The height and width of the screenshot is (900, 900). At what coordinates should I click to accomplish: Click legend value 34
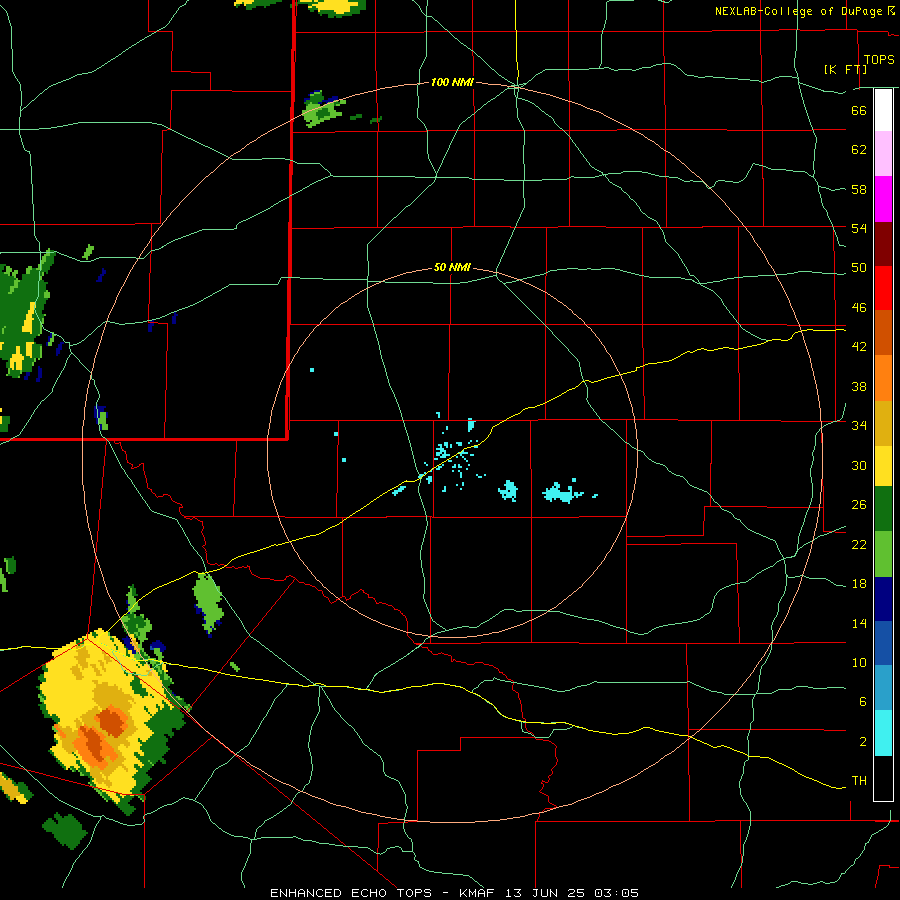click(x=859, y=426)
